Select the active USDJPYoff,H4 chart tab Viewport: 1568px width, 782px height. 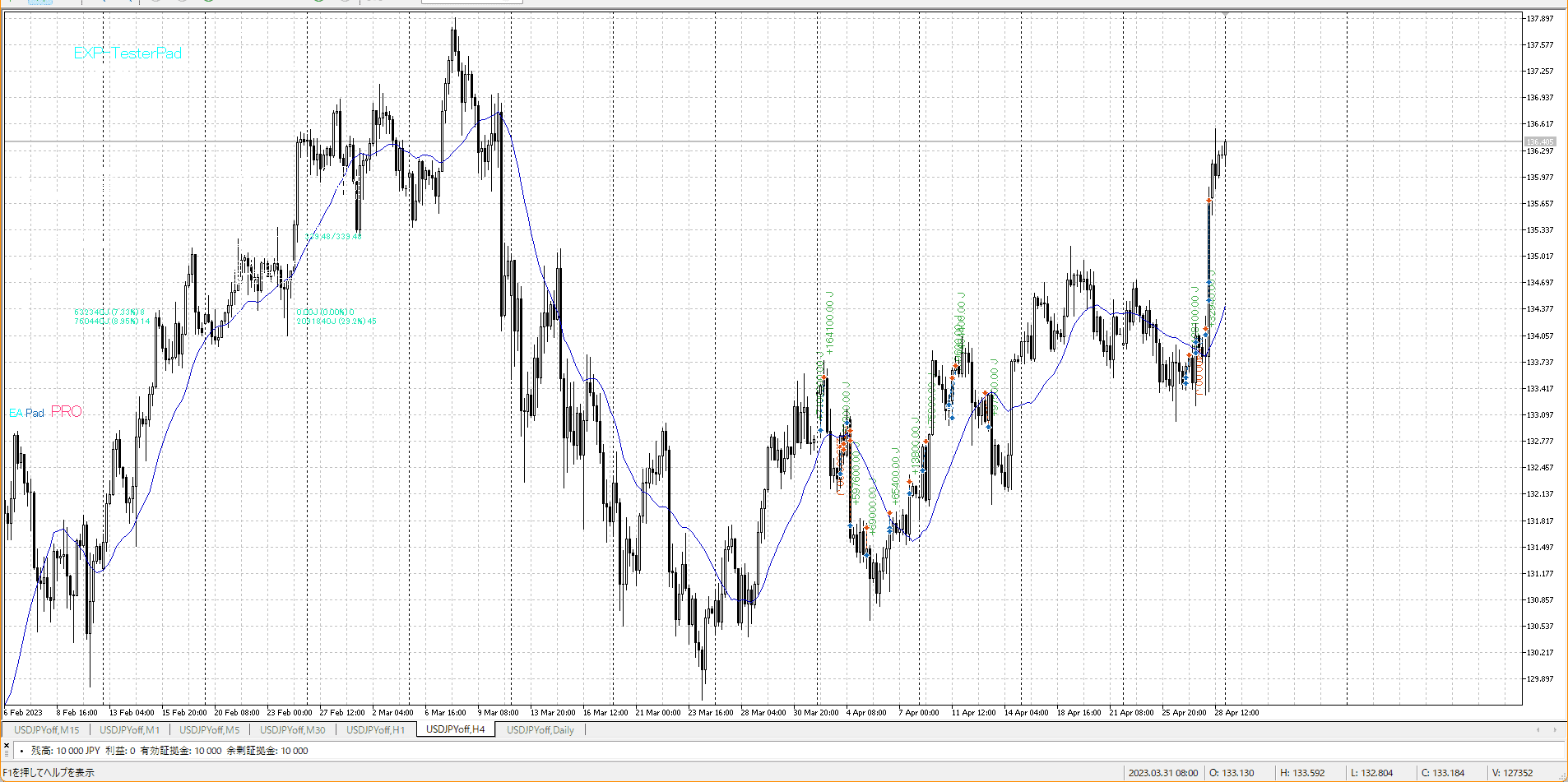coord(455,729)
